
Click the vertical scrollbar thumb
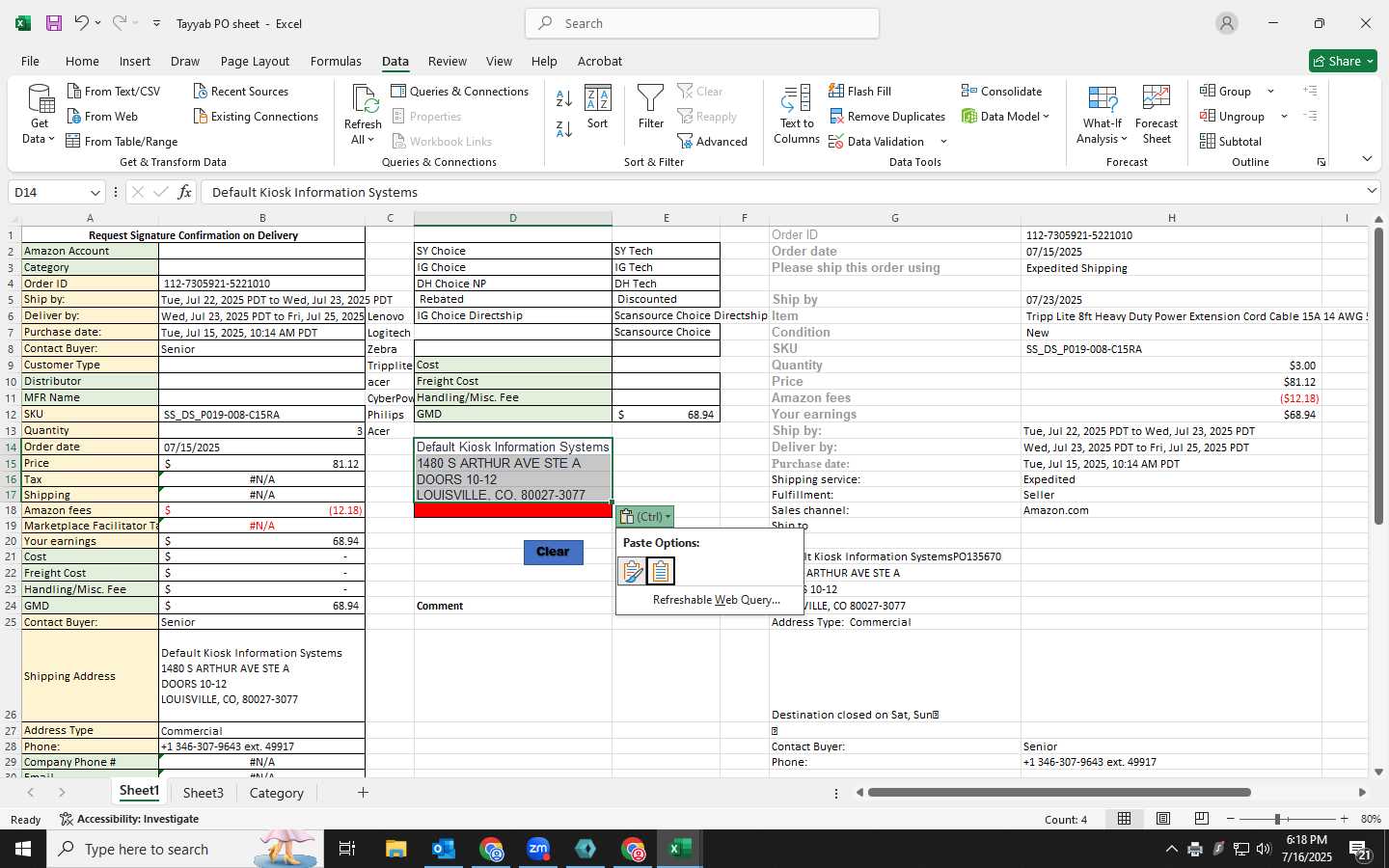1378,376
